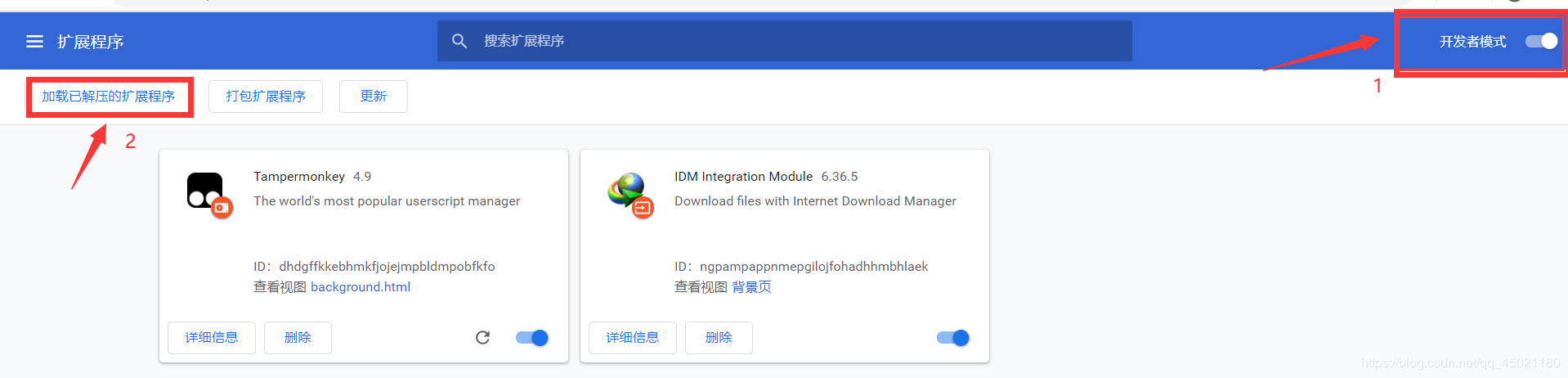Click the IDM version 6.36.5 text
This screenshot has height=378, width=1568.
point(840,177)
